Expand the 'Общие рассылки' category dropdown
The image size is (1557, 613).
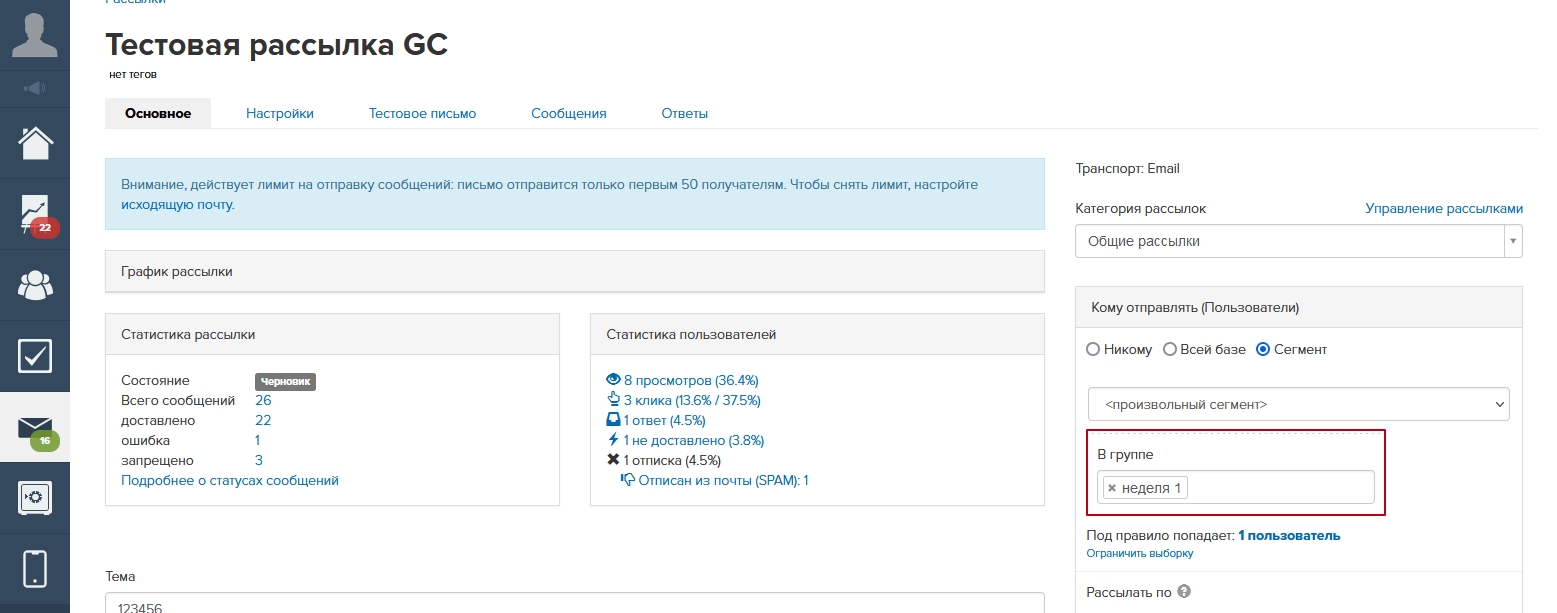coord(1298,241)
